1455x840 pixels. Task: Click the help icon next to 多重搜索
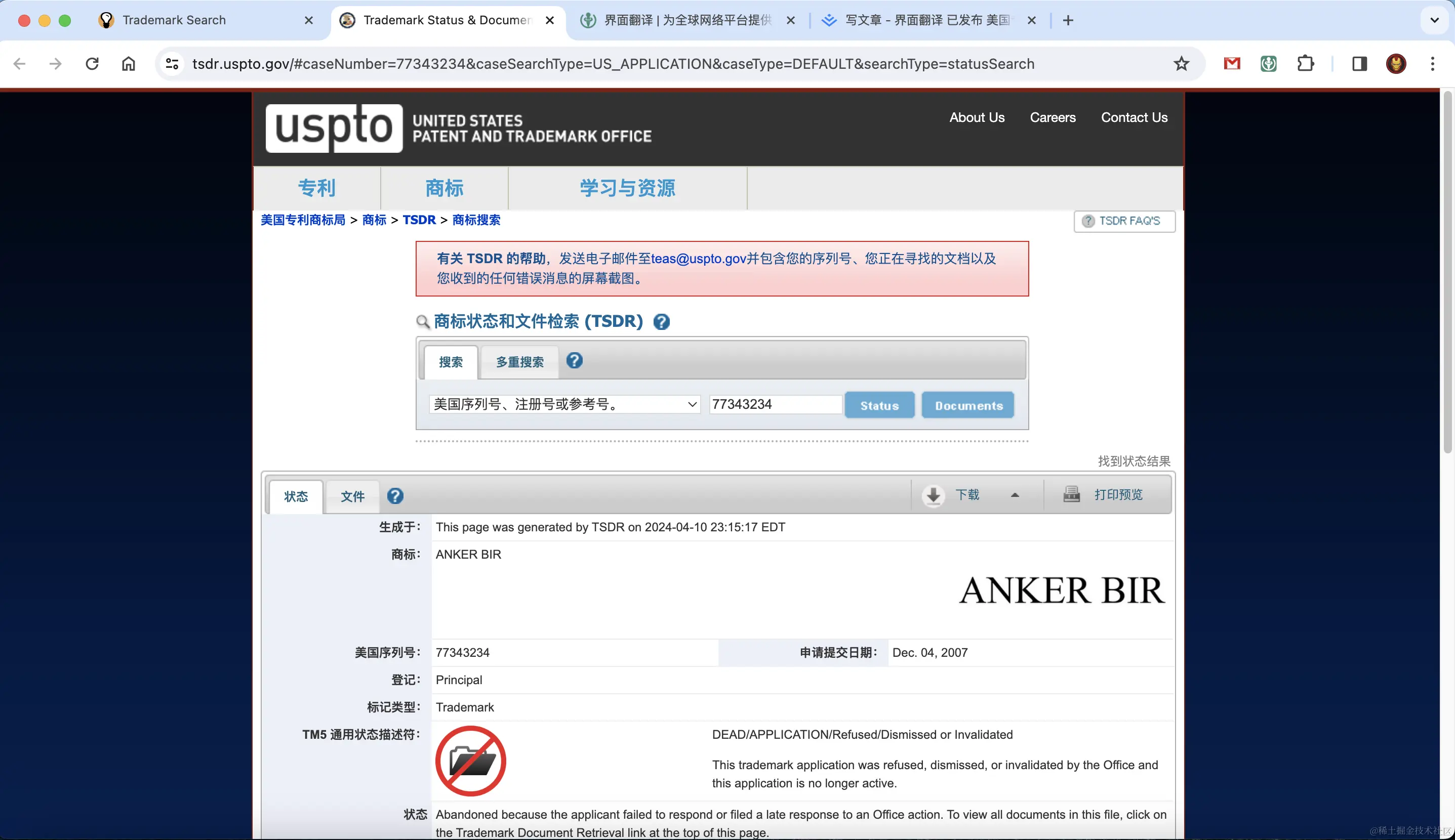574,361
